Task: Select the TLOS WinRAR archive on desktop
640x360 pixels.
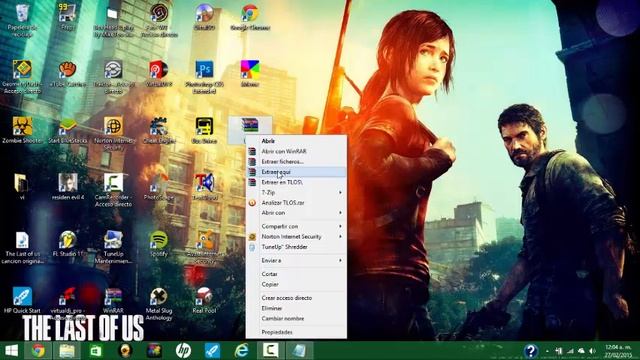Action: tap(249, 129)
